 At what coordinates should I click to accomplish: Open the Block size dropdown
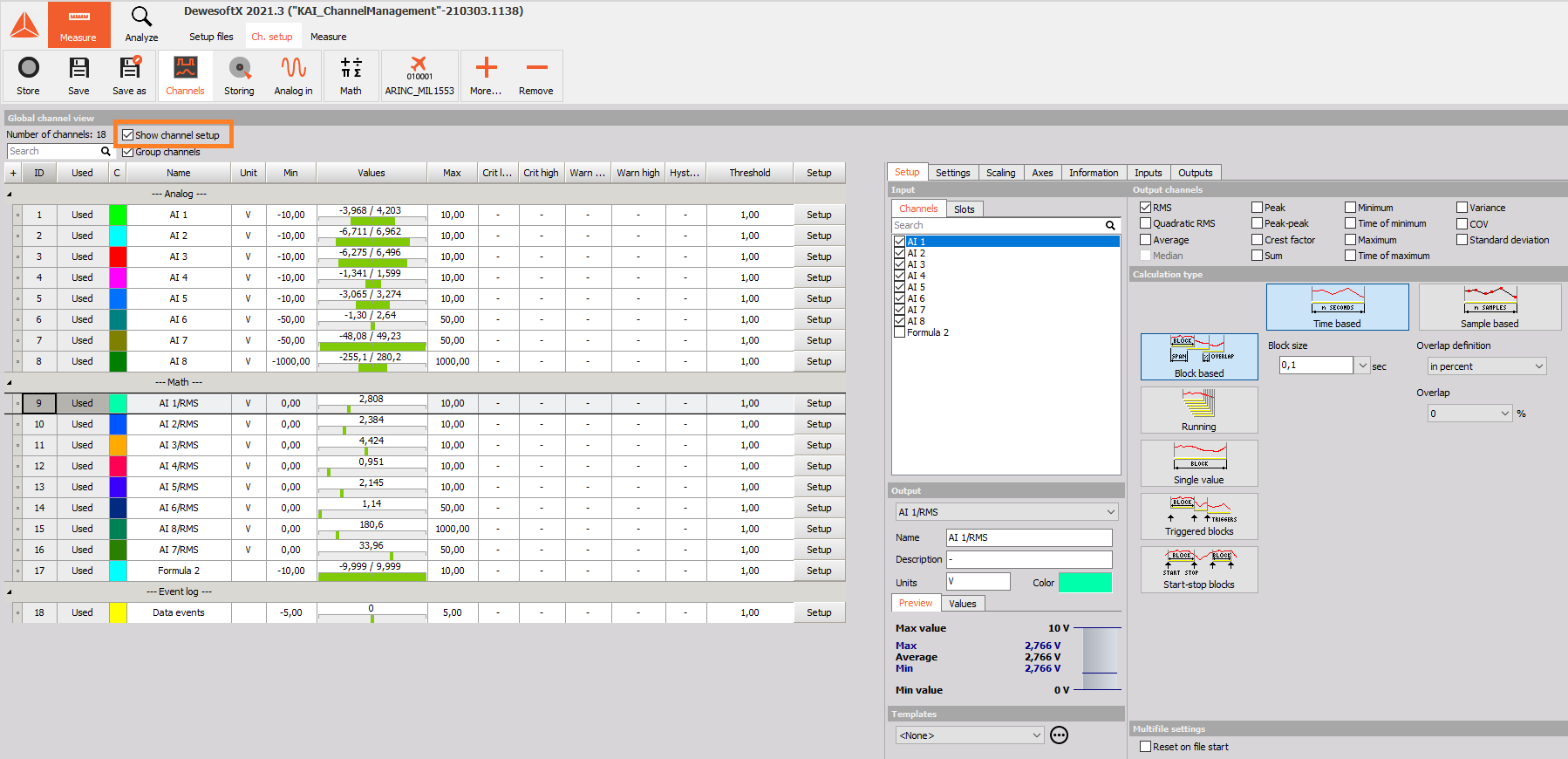(x=1363, y=366)
